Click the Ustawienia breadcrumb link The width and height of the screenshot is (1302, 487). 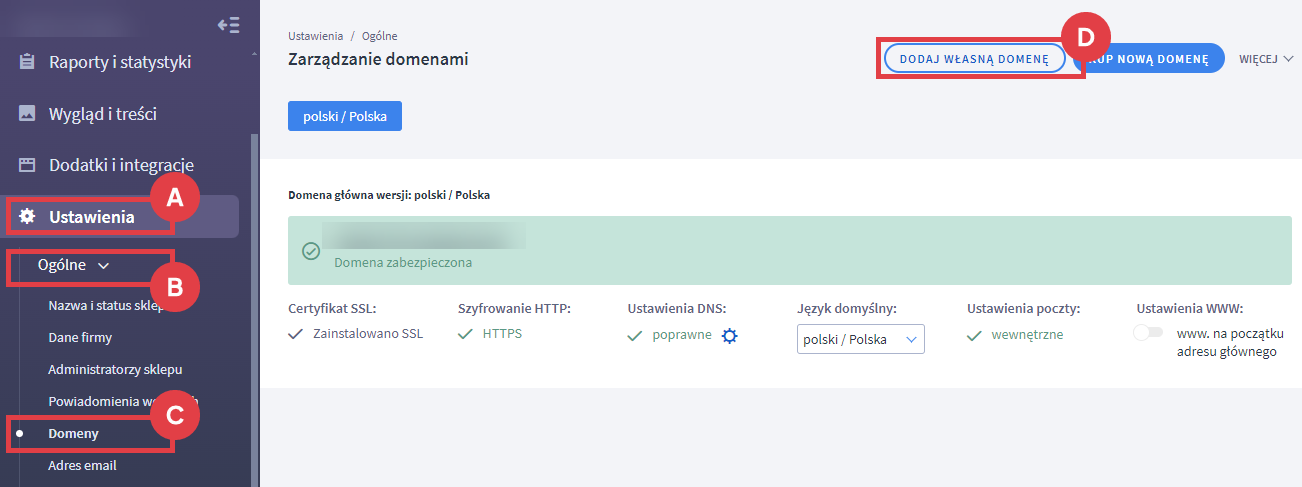(x=315, y=36)
